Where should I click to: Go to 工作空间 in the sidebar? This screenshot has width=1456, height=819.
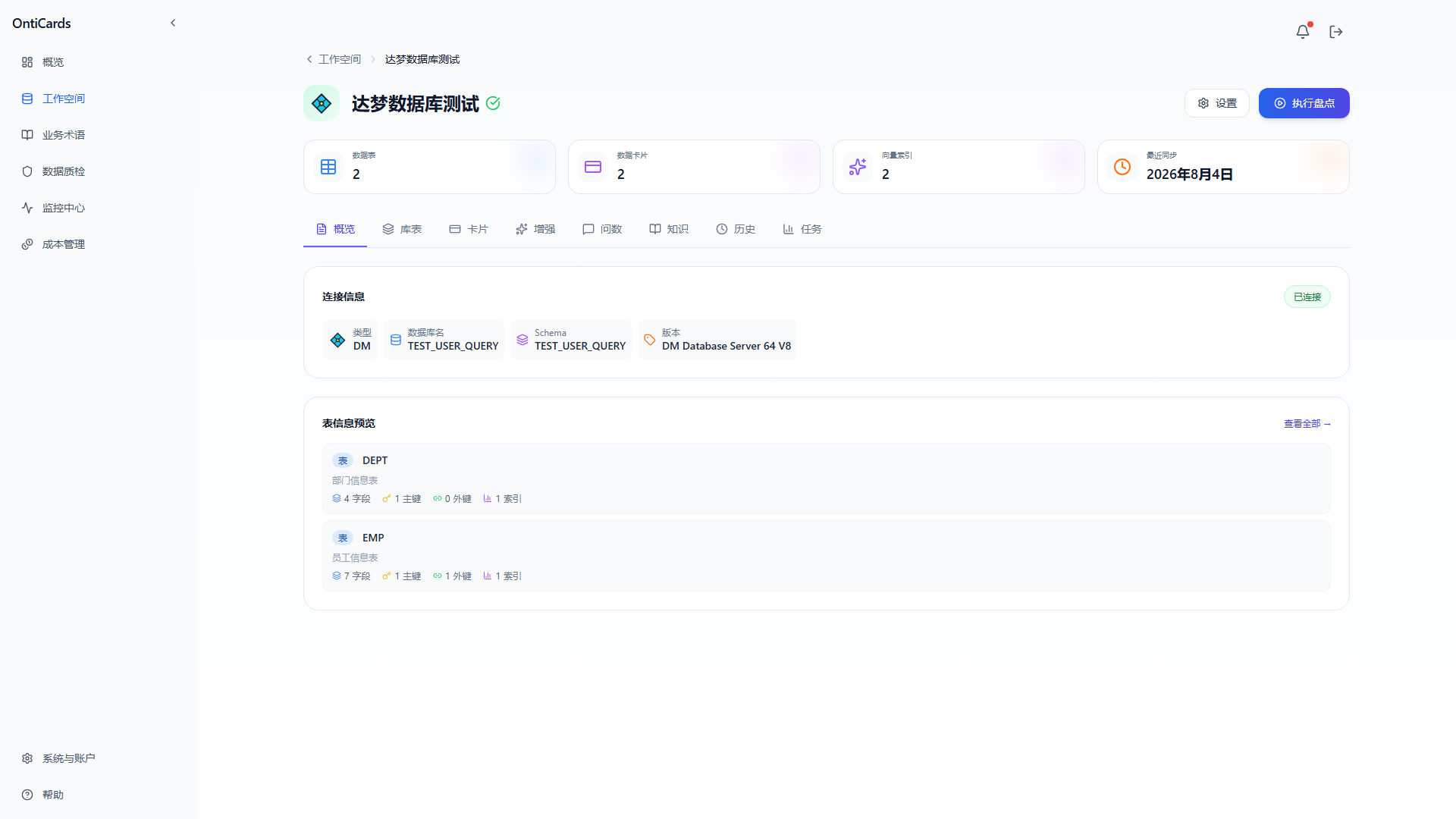point(99,99)
